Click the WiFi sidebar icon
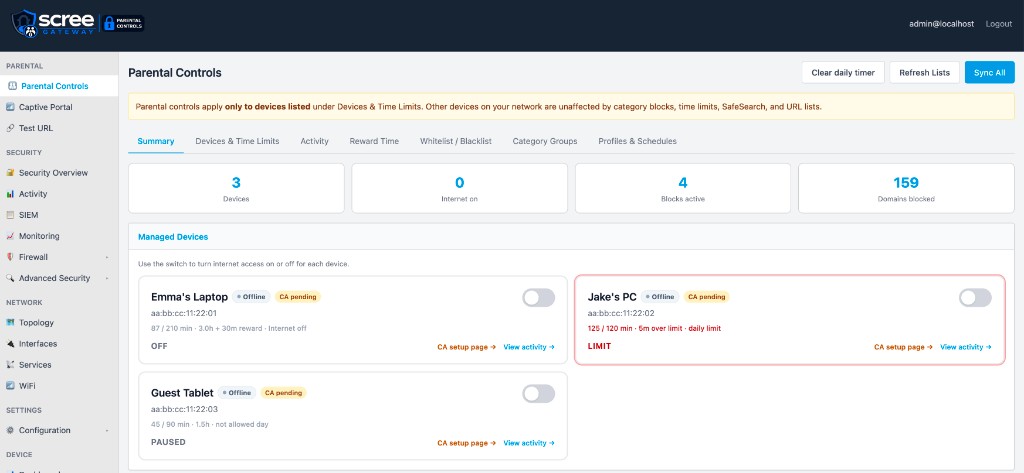 click(10, 385)
